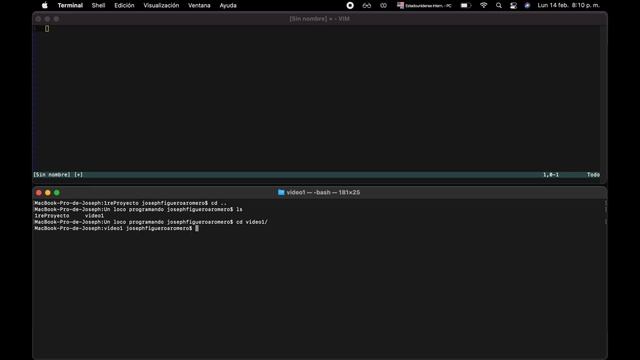This screenshot has height=360, width=640.
Task: Open the Visualización menu
Action: [x=161, y=5]
